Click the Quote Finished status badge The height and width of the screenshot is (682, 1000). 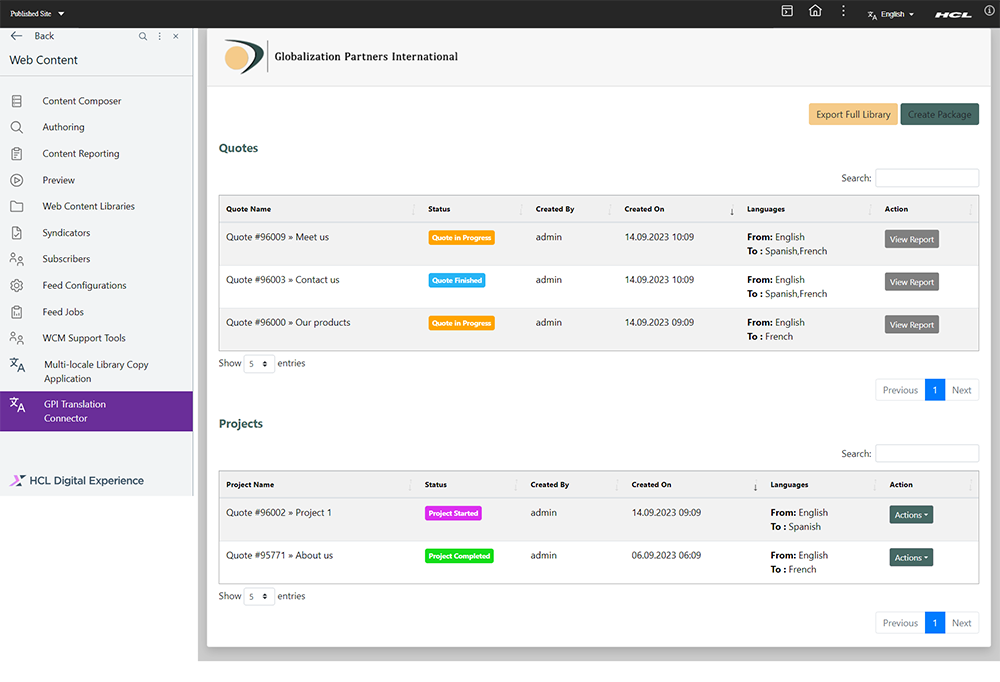pos(457,280)
